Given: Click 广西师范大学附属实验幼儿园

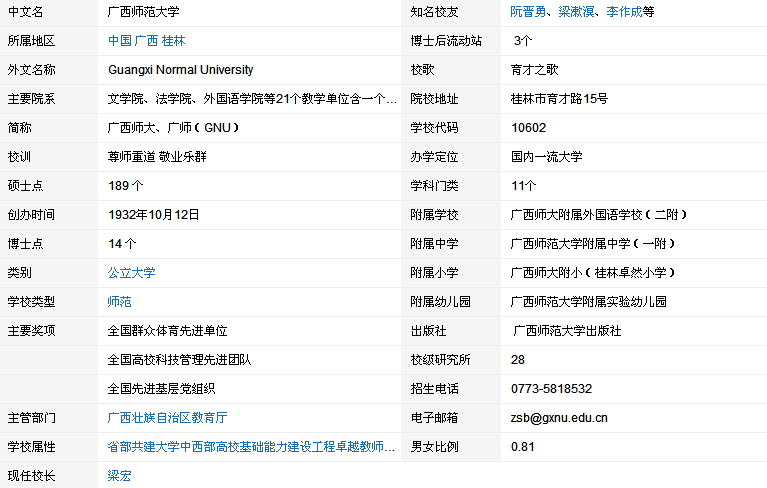Looking at the screenshot, I should pyautogui.click(x=588, y=302).
